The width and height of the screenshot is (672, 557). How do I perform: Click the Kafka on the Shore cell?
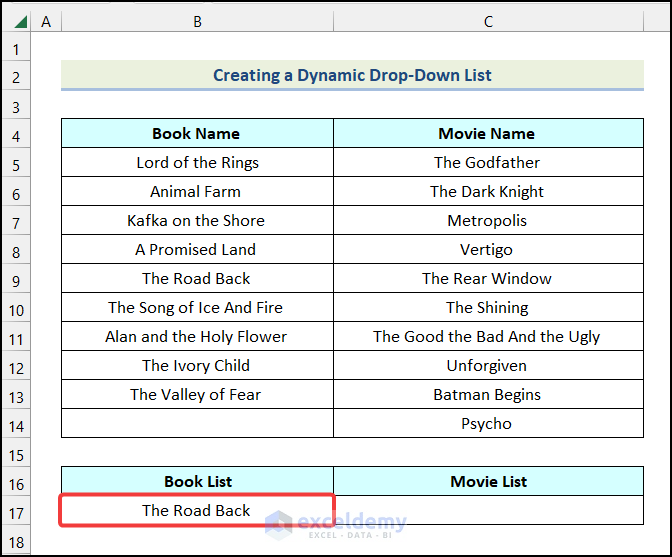click(x=197, y=221)
